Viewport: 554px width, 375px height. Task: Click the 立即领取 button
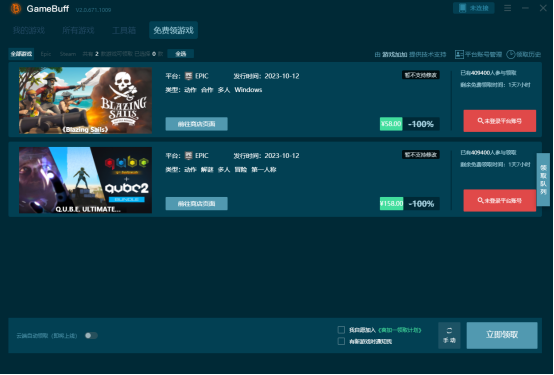click(502, 335)
